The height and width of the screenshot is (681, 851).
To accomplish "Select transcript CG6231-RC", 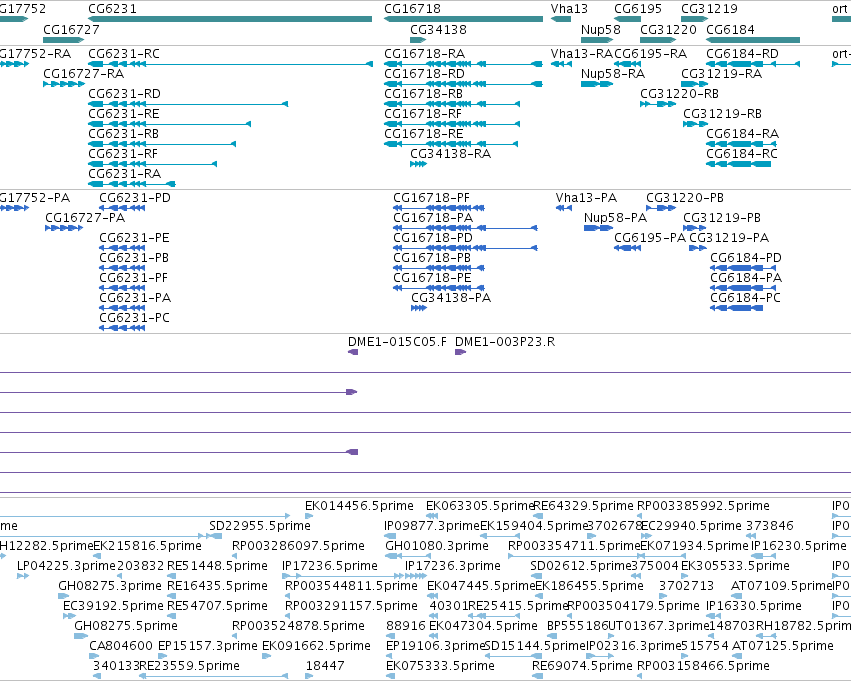I will [230, 64].
